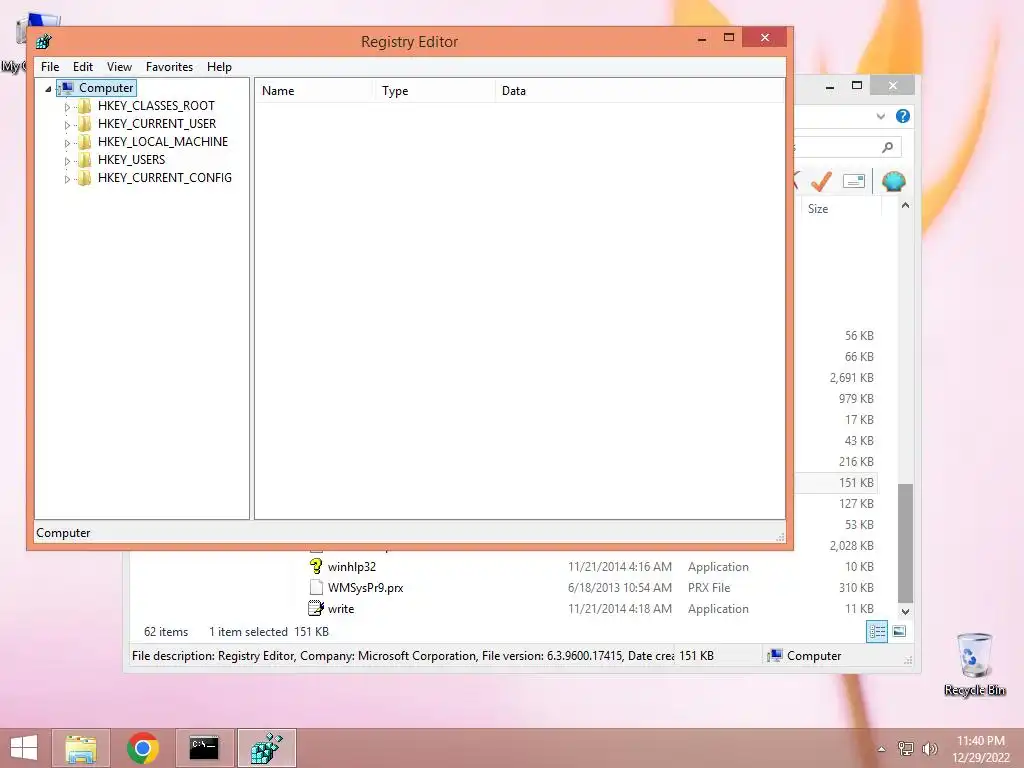The width and height of the screenshot is (1024, 768).
Task: Open Google Chrome from taskbar
Action: tap(143, 748)
